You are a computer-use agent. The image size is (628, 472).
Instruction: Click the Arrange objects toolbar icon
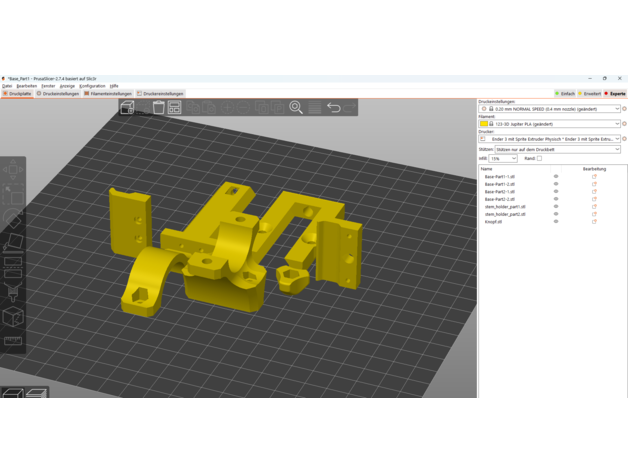[174, 107]
